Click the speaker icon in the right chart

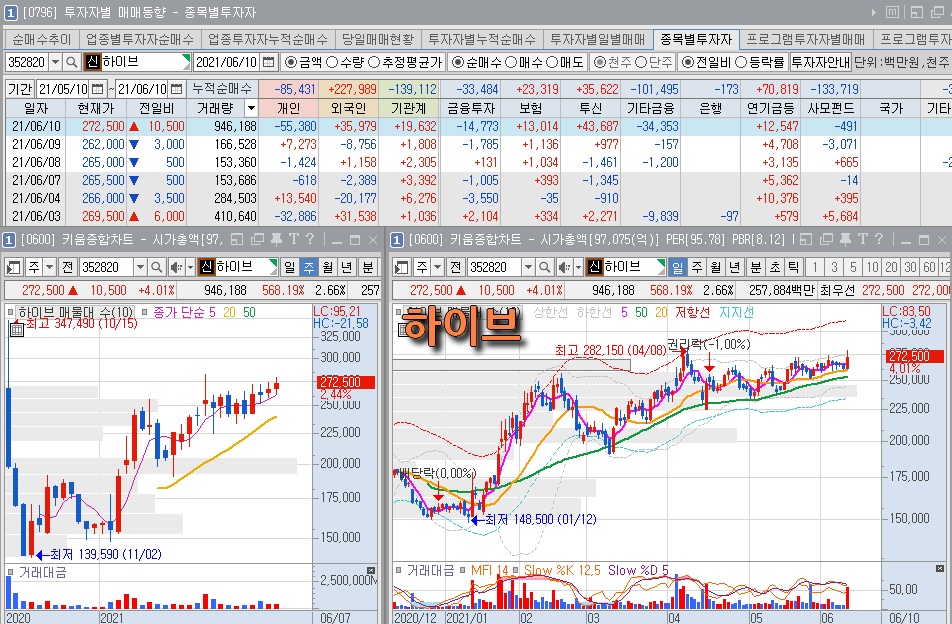click(564, 267)
